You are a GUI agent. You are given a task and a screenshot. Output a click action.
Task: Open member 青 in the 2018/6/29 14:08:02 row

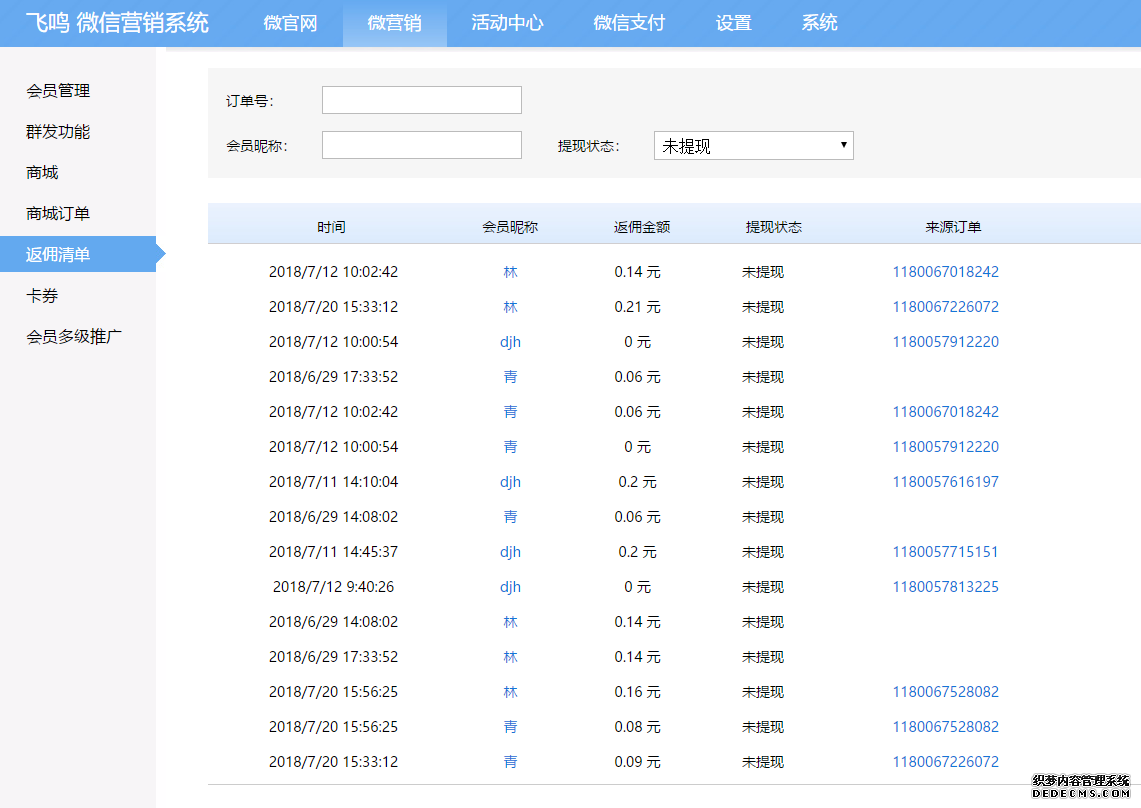510,517
